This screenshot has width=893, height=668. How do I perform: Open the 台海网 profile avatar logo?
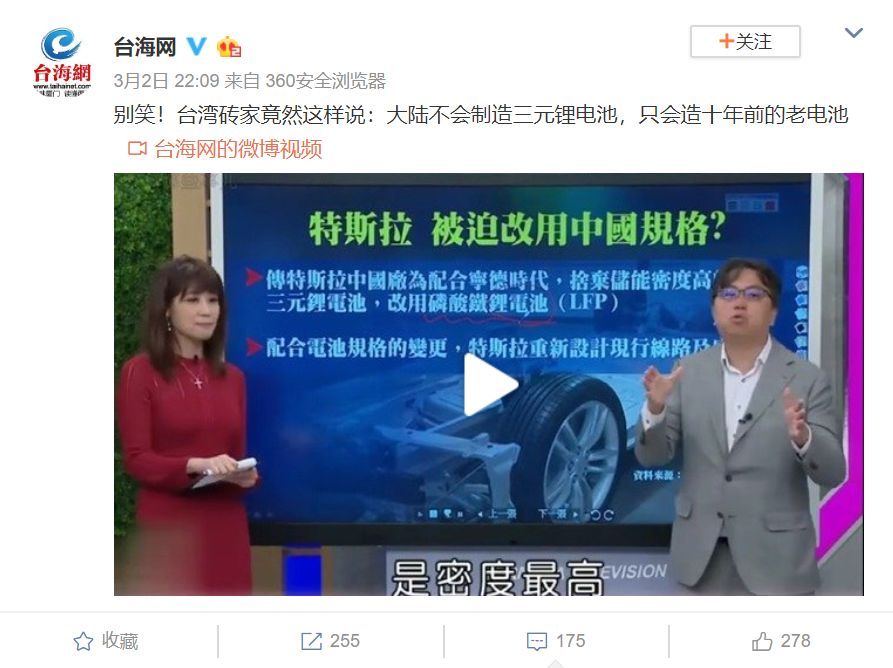point(62,62)
